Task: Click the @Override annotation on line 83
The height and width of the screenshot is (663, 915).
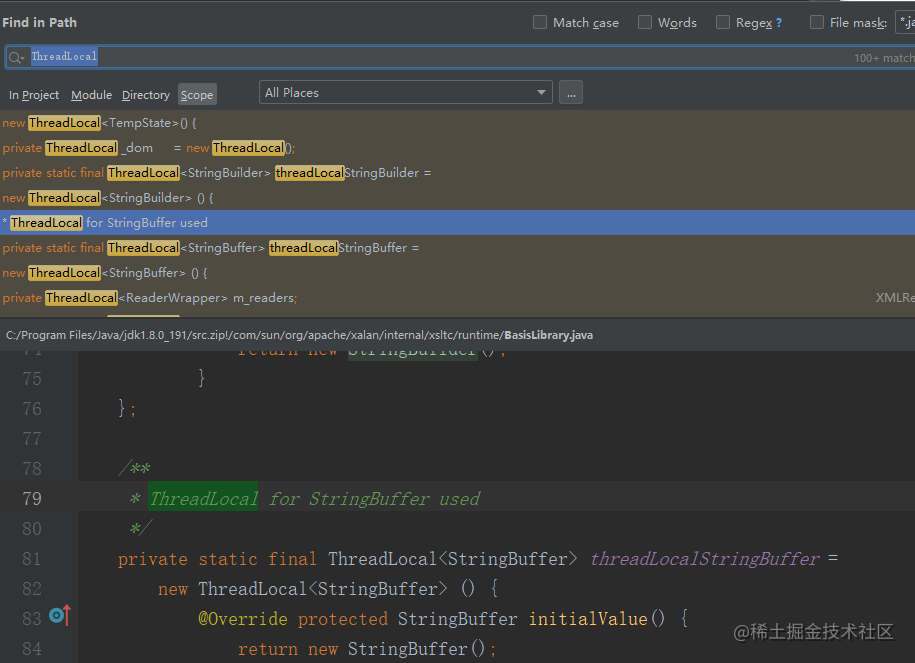Action: pyautogui.click(x=243, y=619)
